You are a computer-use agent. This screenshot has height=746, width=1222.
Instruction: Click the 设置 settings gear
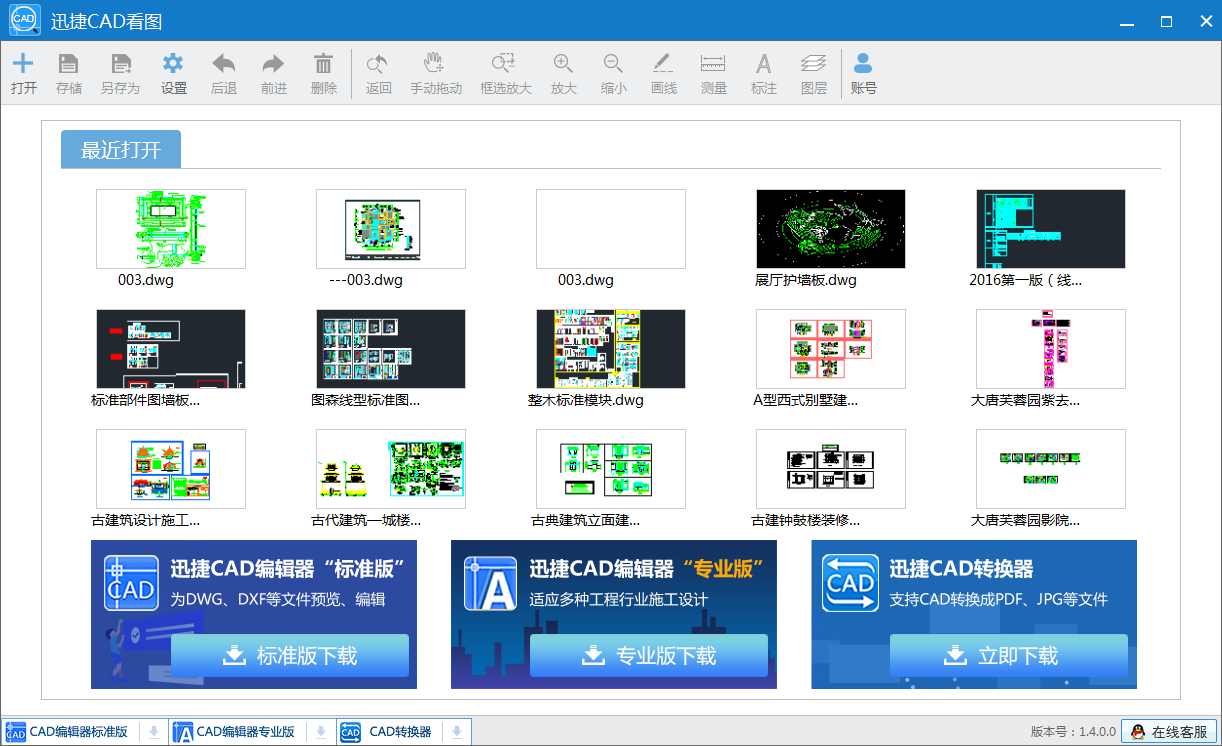click(x=173, y=73)
